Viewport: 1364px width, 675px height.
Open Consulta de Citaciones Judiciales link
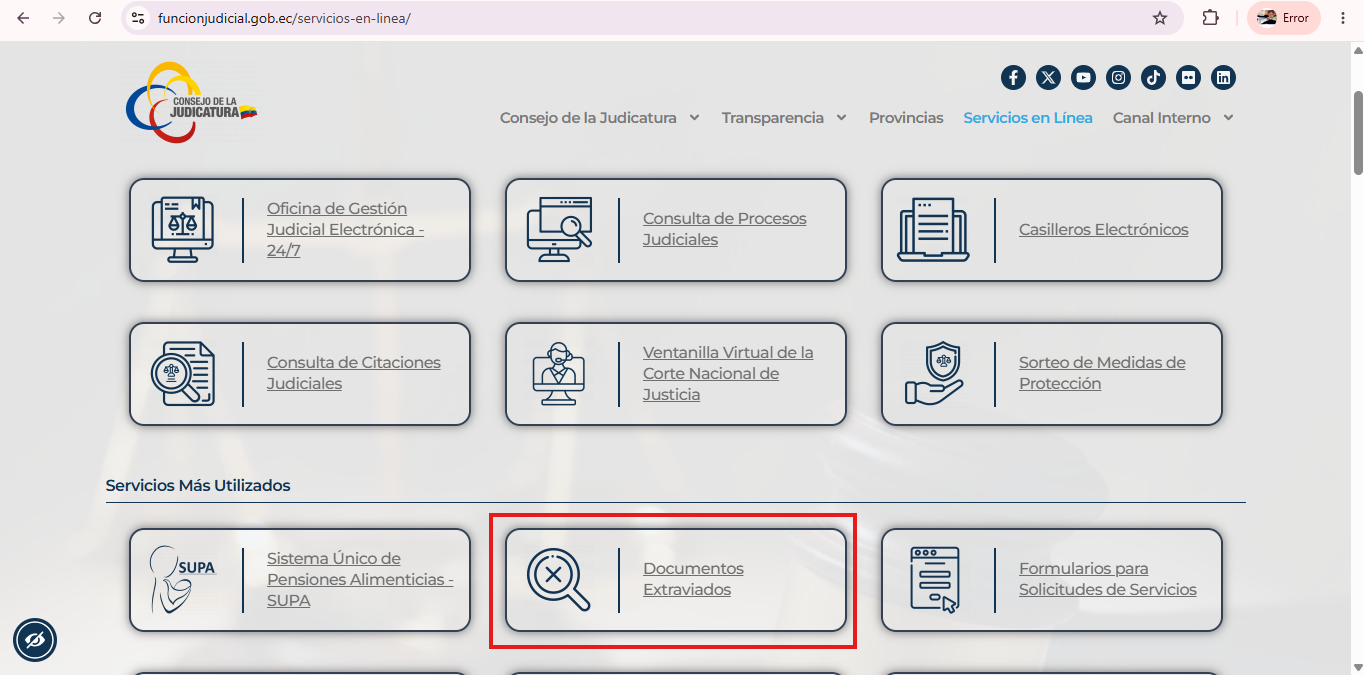pyautogui.click(x=354, y=373)
